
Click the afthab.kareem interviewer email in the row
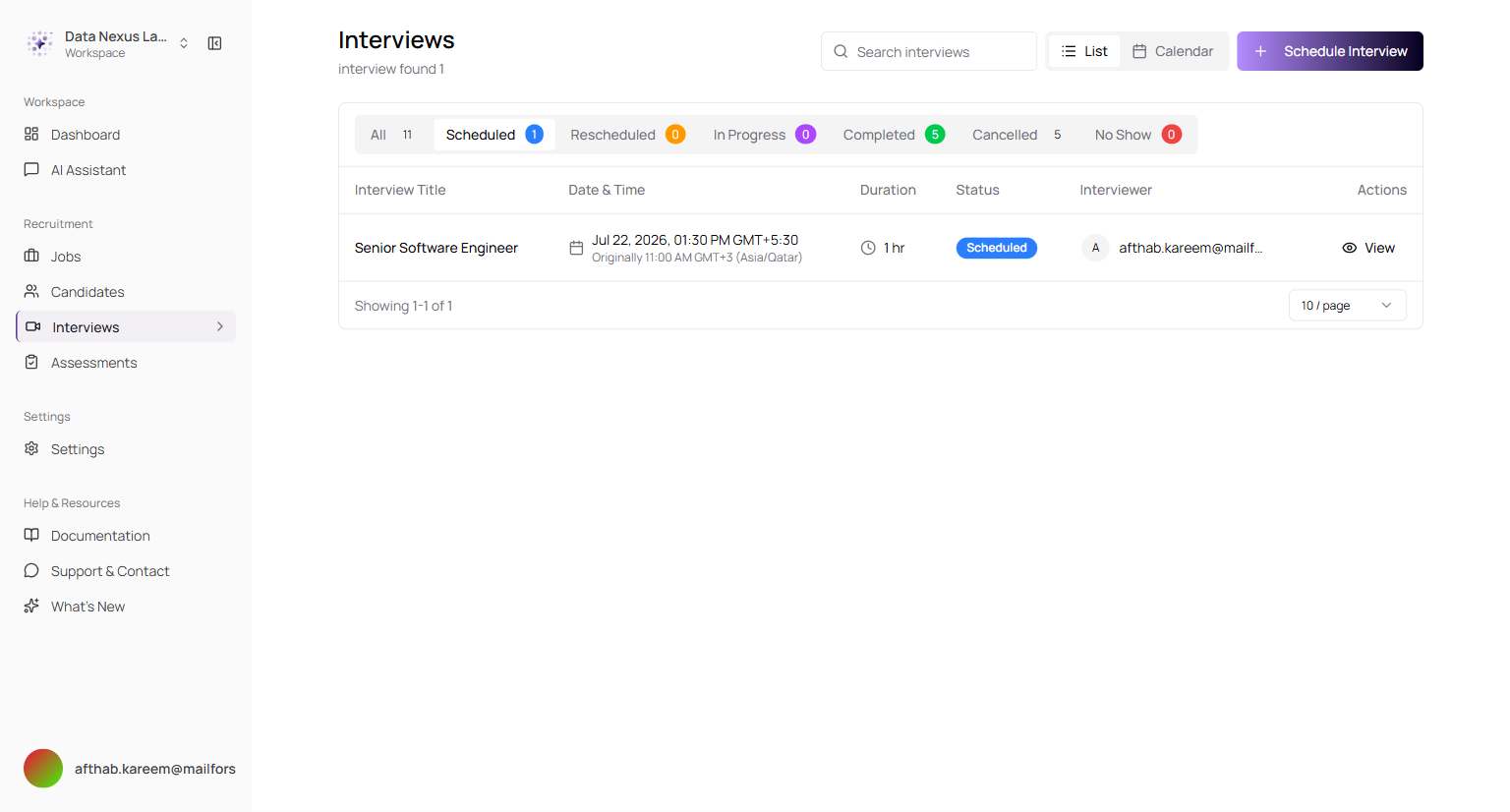pyautogui.click(x=1191, y=248)
